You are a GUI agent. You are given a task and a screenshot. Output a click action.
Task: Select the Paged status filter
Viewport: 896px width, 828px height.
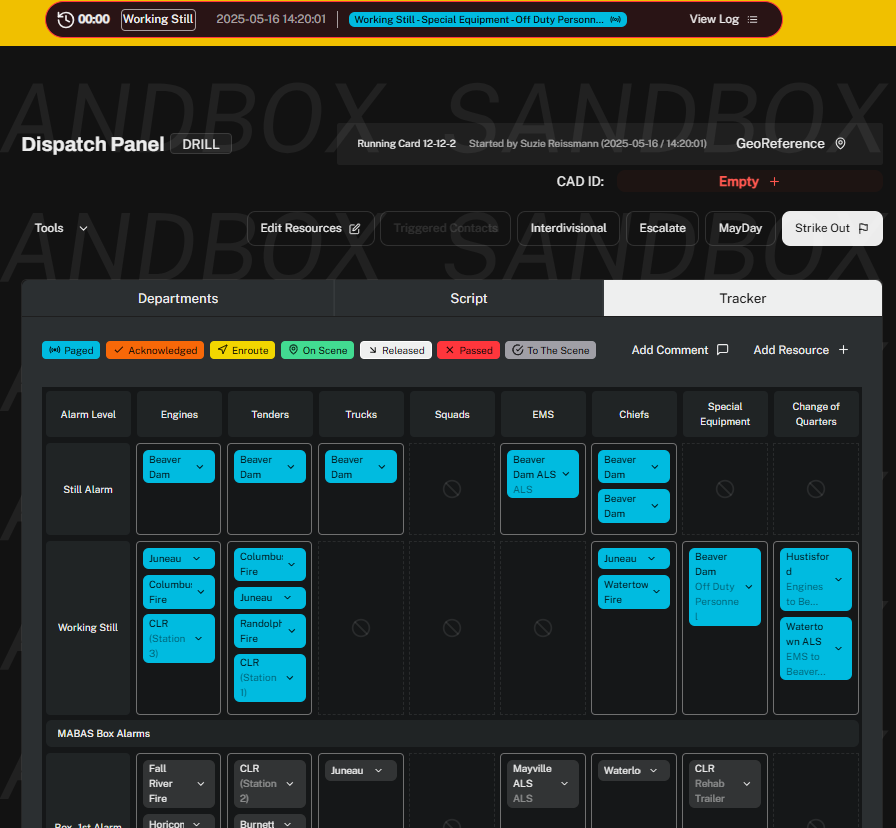pos(71,350)
